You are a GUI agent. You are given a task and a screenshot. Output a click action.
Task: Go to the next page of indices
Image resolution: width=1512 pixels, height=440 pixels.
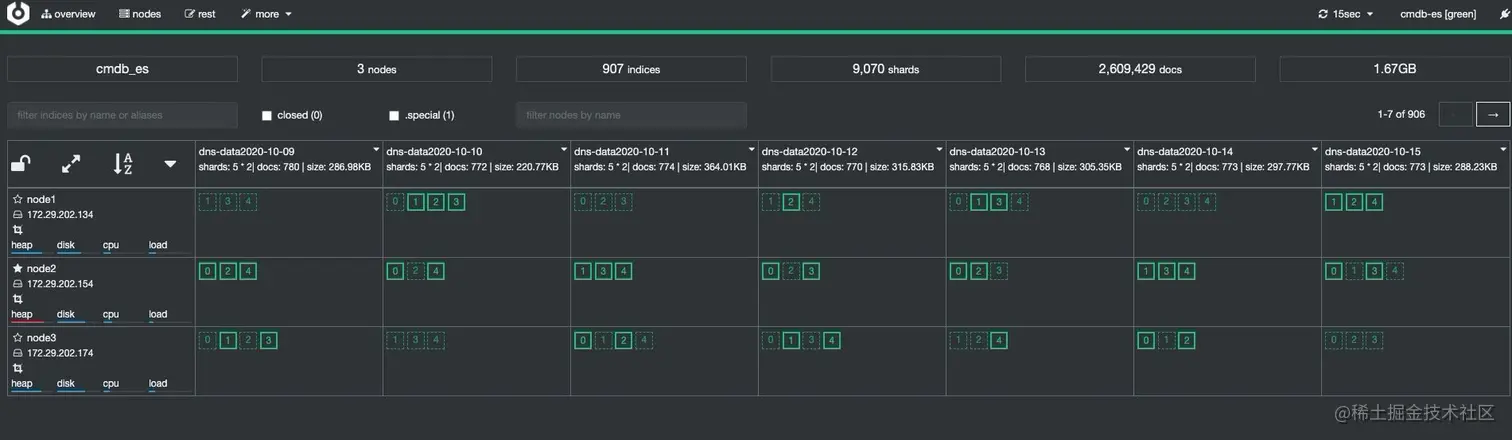pyautogui.click(x=1492, y=115)
